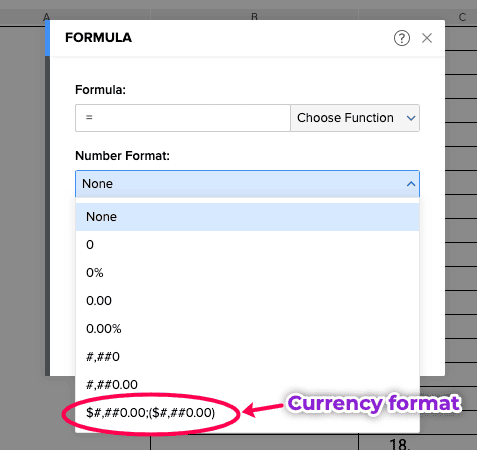
Task: Select the 0 number format
Action: 247,245
